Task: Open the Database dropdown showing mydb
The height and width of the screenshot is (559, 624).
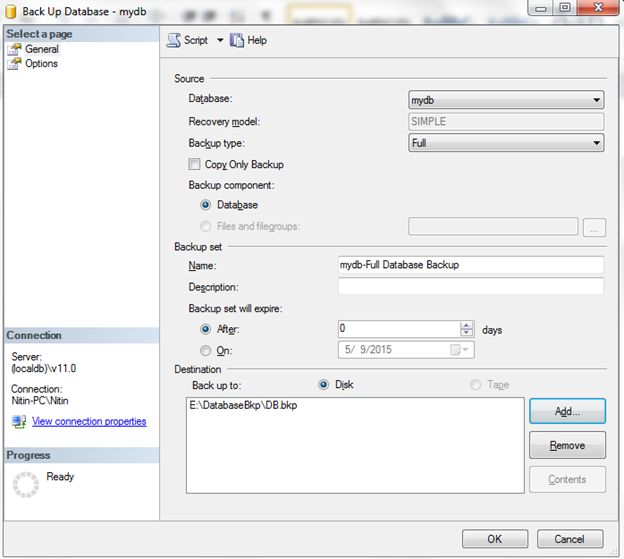Action: (x=506, y=100)
